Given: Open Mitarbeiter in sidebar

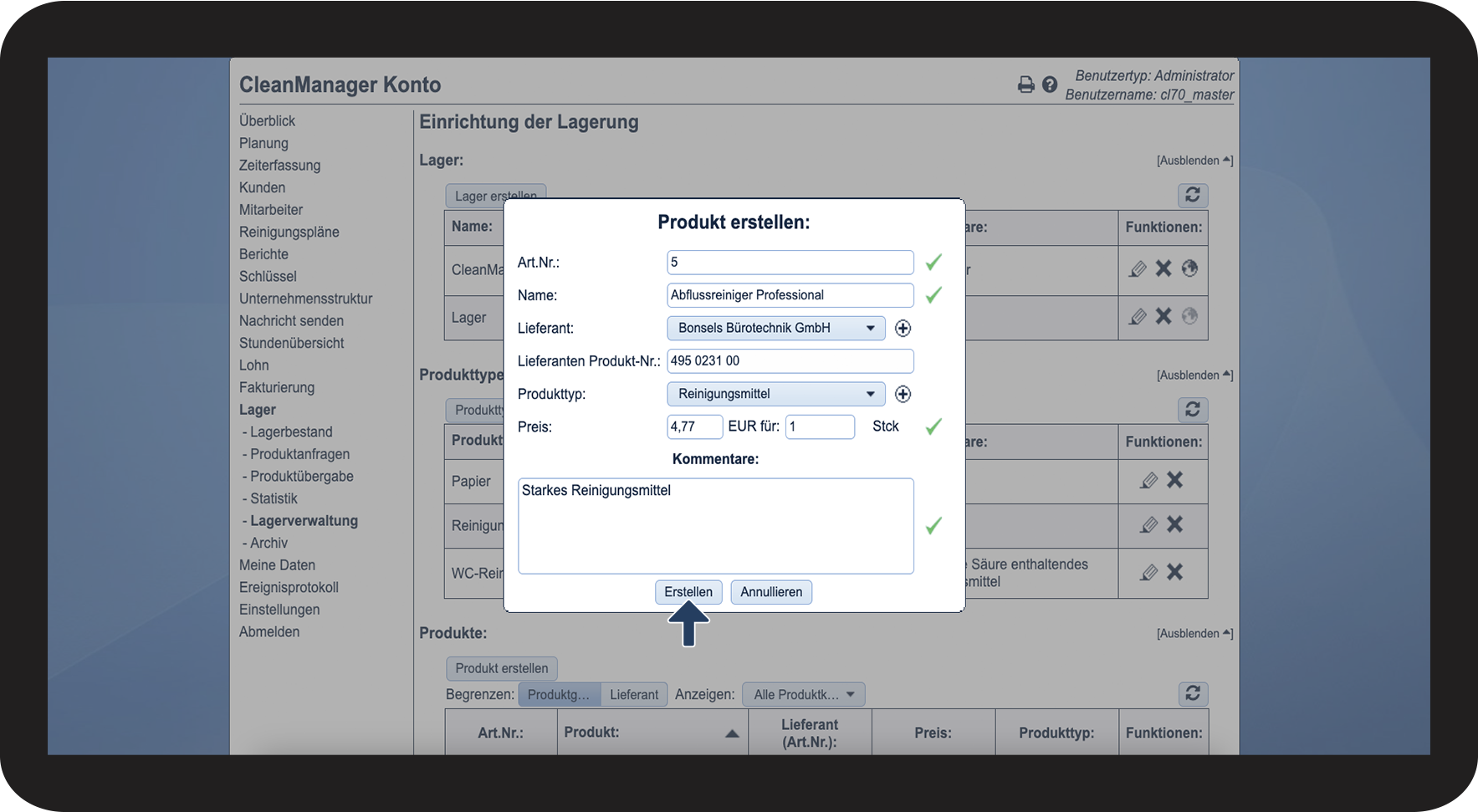Looking at the screenshot, I should (x=271, y=210).
